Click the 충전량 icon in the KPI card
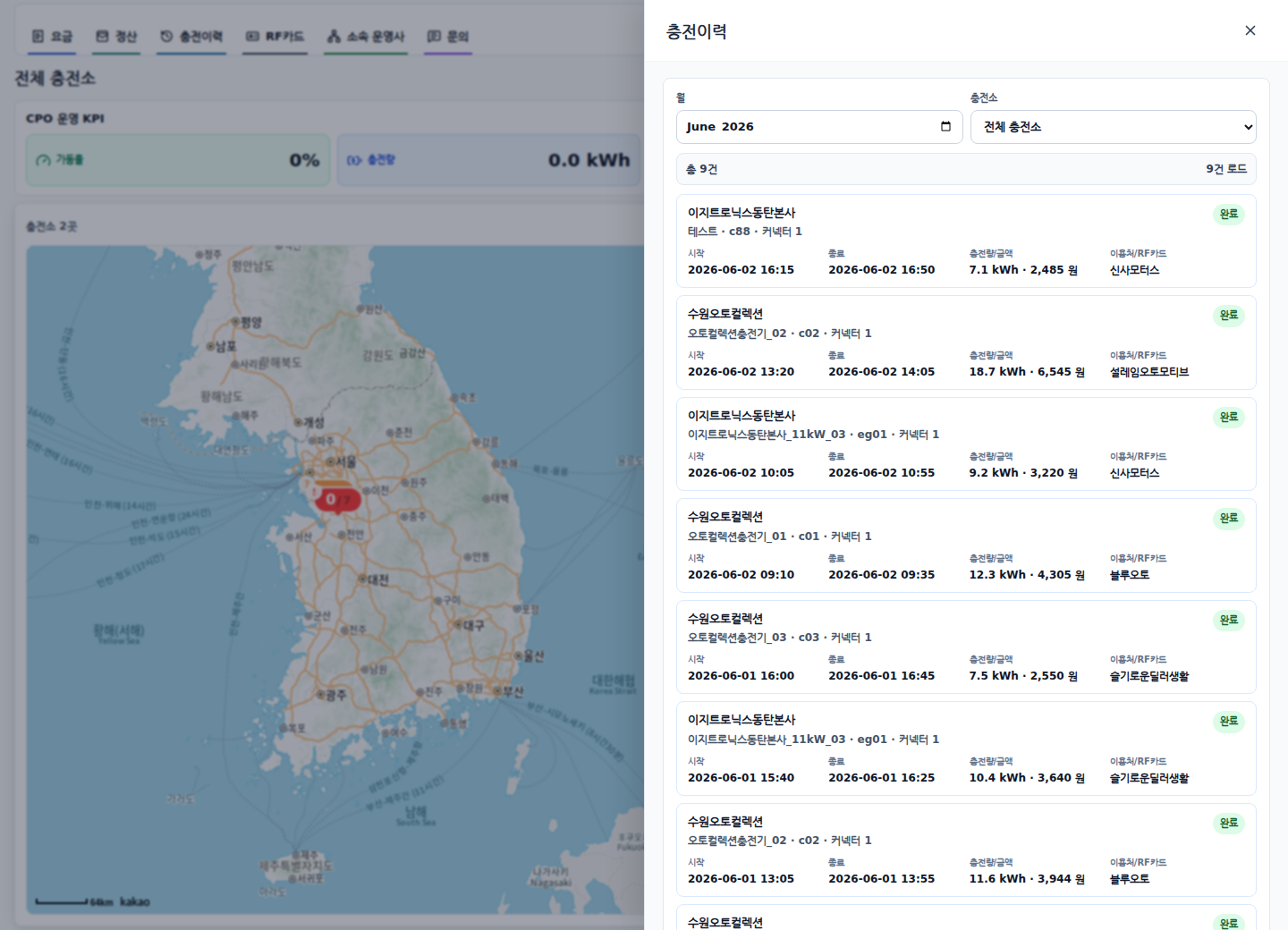This screenshot has height=930, width=1288. click(x=354, y=160)
